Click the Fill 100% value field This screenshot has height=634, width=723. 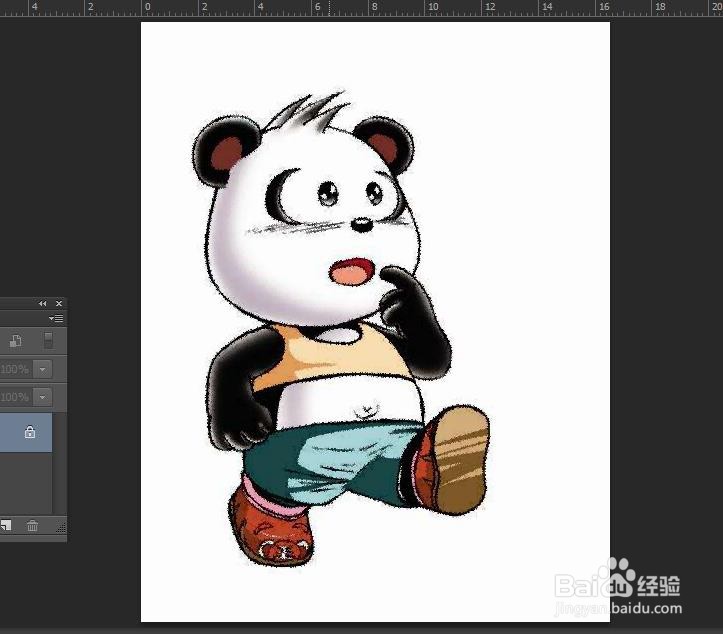16,397
